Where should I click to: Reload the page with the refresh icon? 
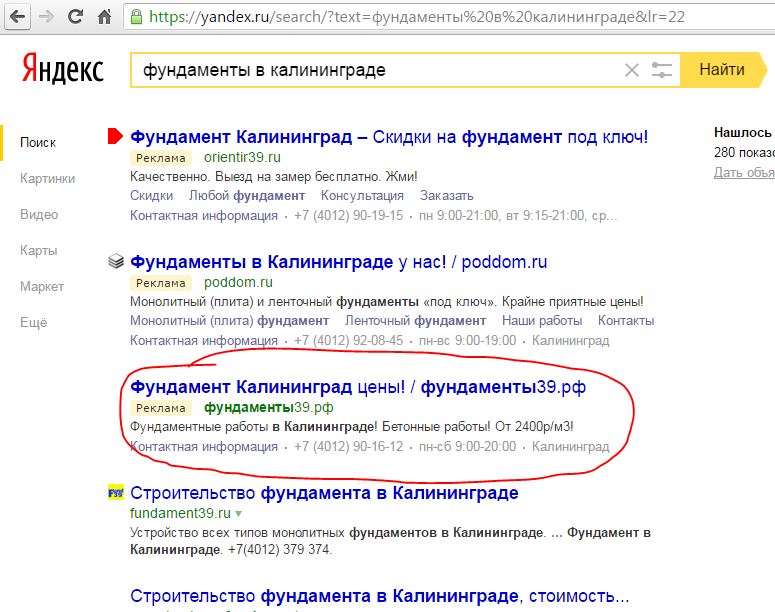pyautogui.click(x=75, y=17)
